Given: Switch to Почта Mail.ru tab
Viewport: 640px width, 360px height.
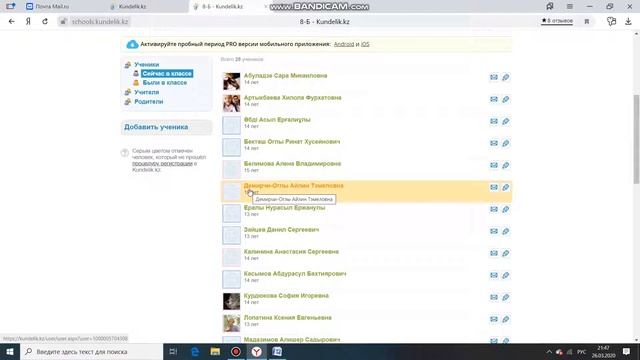Looking at the screenshot, I should tap(52, 7).
